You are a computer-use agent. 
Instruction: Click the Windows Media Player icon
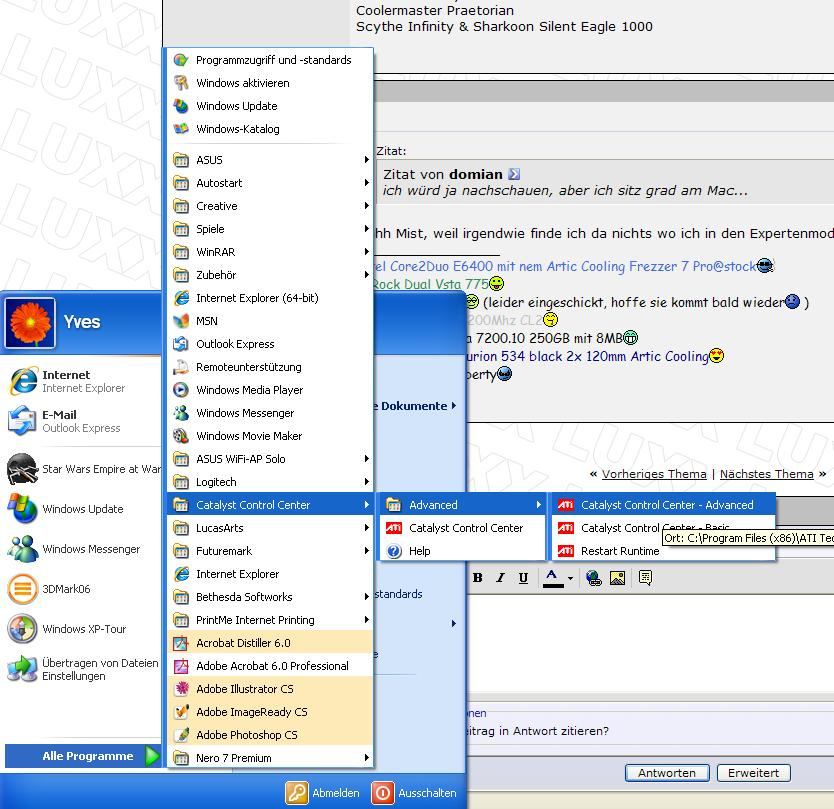pyautogui.click(x=181, y=390)
